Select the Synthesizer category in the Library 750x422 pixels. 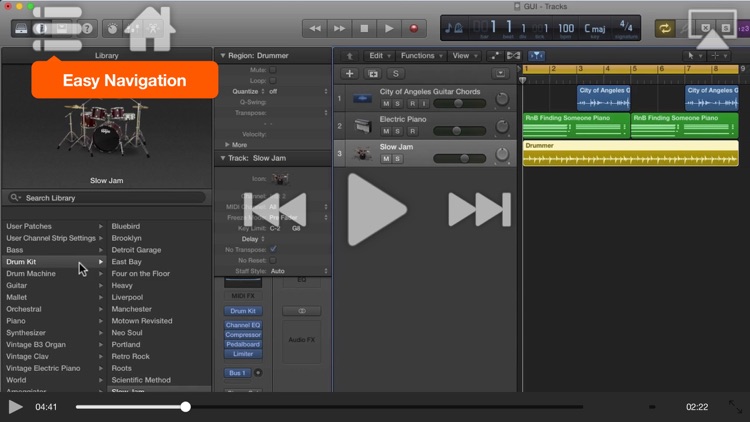(x=55, y=333)
